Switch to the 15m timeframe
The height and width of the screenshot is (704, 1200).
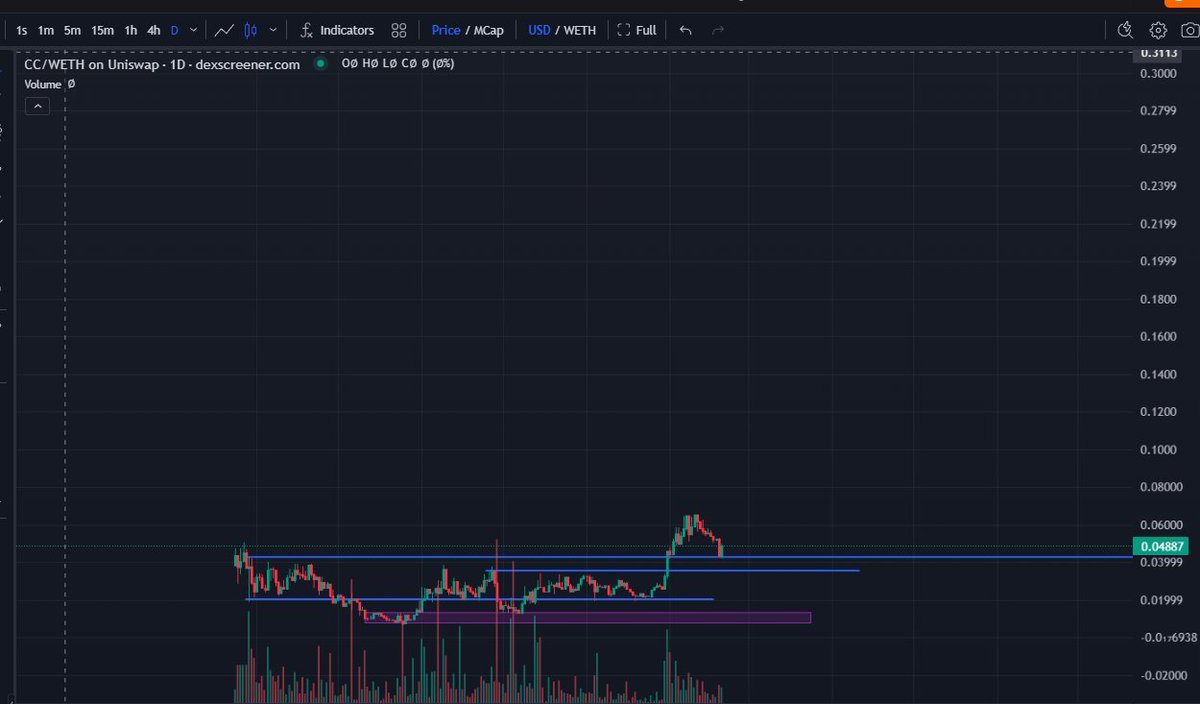point(102,30)
